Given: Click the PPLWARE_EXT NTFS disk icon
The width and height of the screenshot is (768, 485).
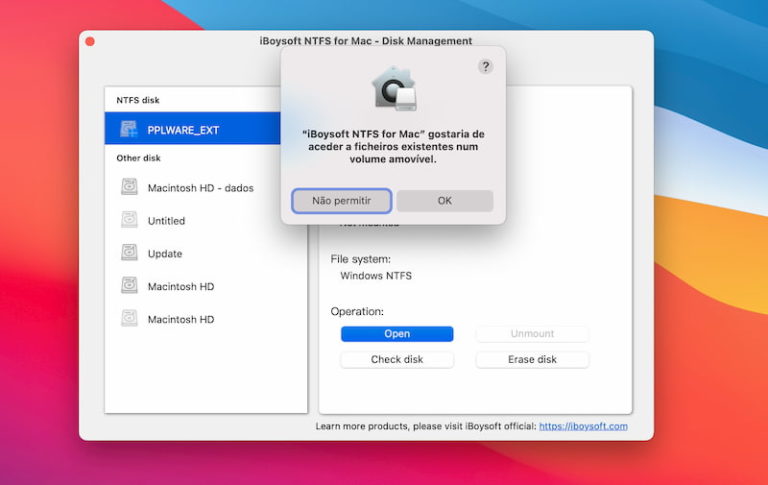Looking at the screenshot, I should coord(129,129).
